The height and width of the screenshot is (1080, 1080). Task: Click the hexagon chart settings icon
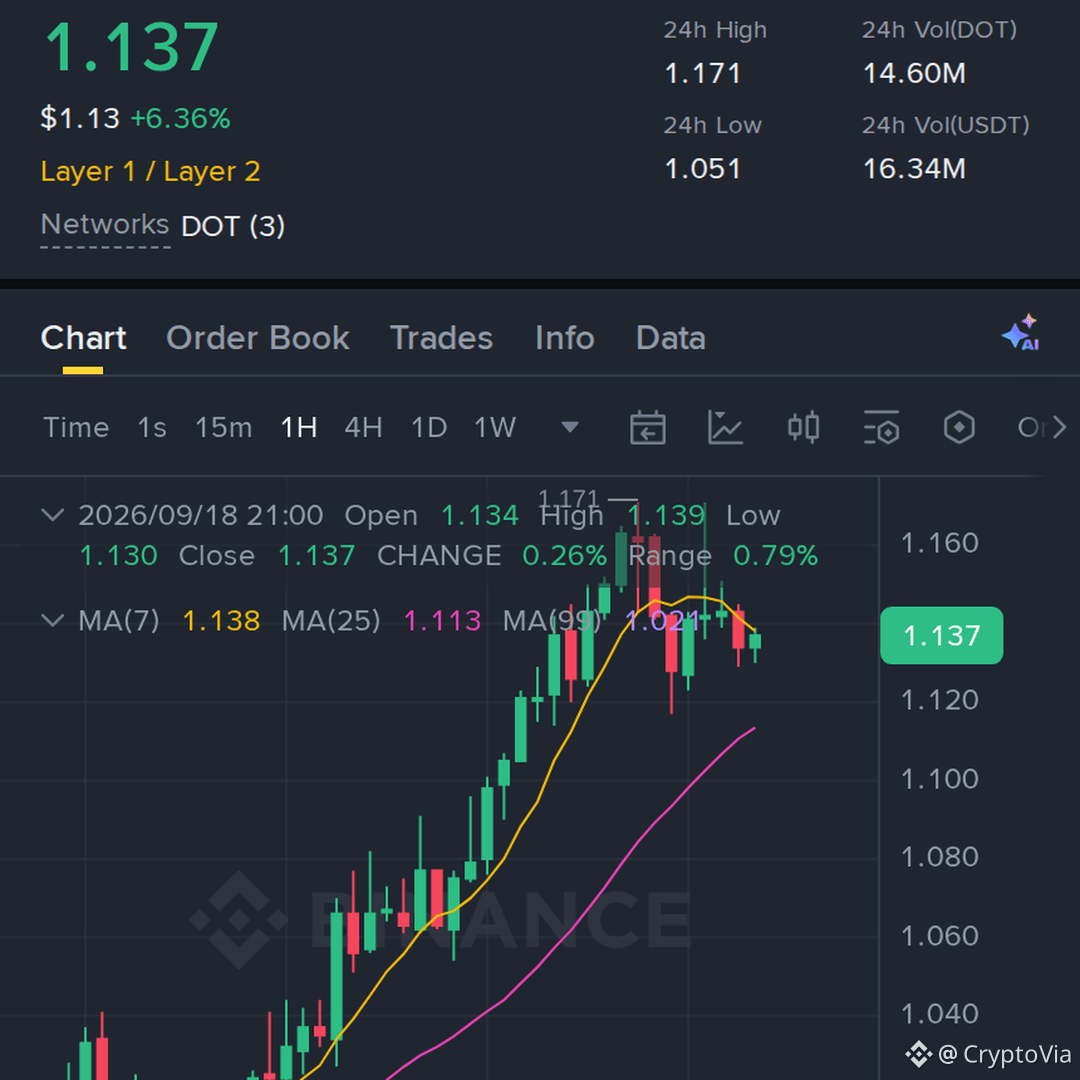tap(959, 428)
